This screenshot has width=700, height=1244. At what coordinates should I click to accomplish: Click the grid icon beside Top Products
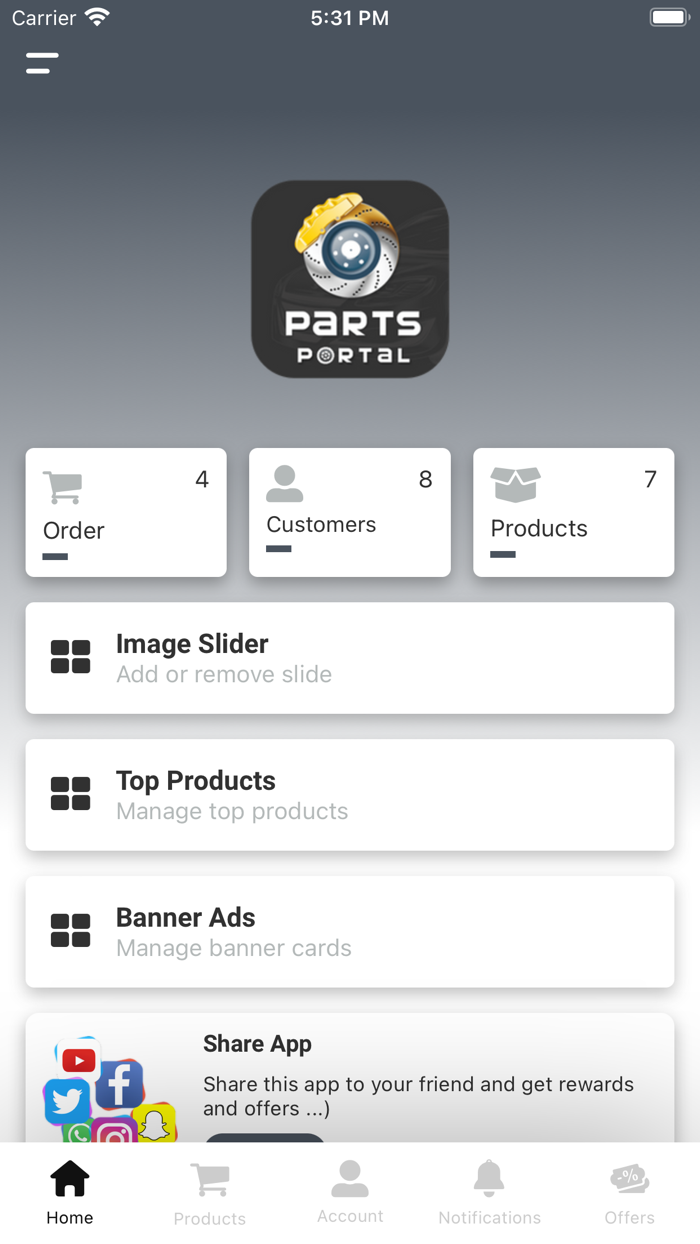click(69, 794)
